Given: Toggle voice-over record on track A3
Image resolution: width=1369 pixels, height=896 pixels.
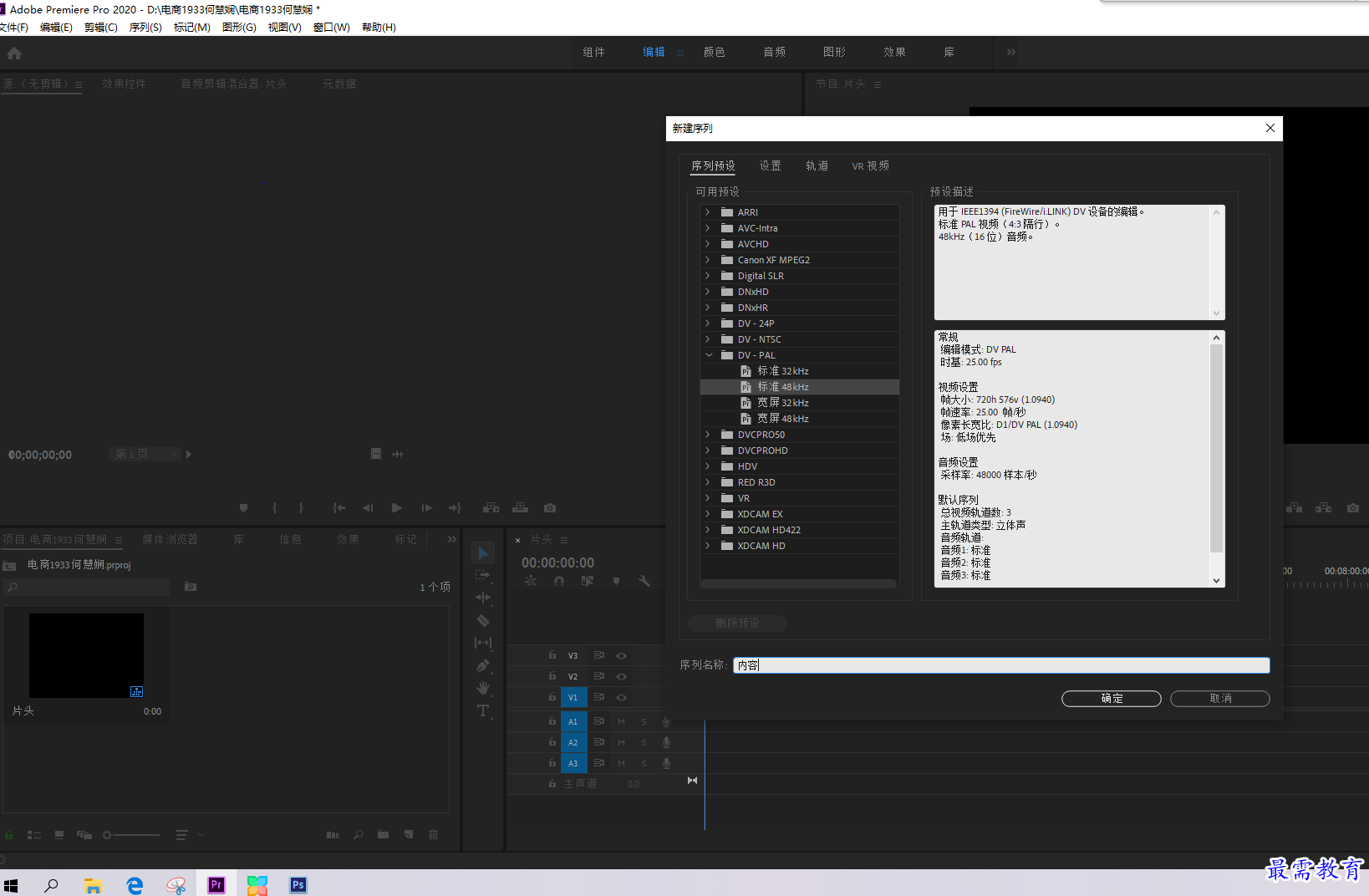Looking at the screenshot, I should click(x=666, y=763).
